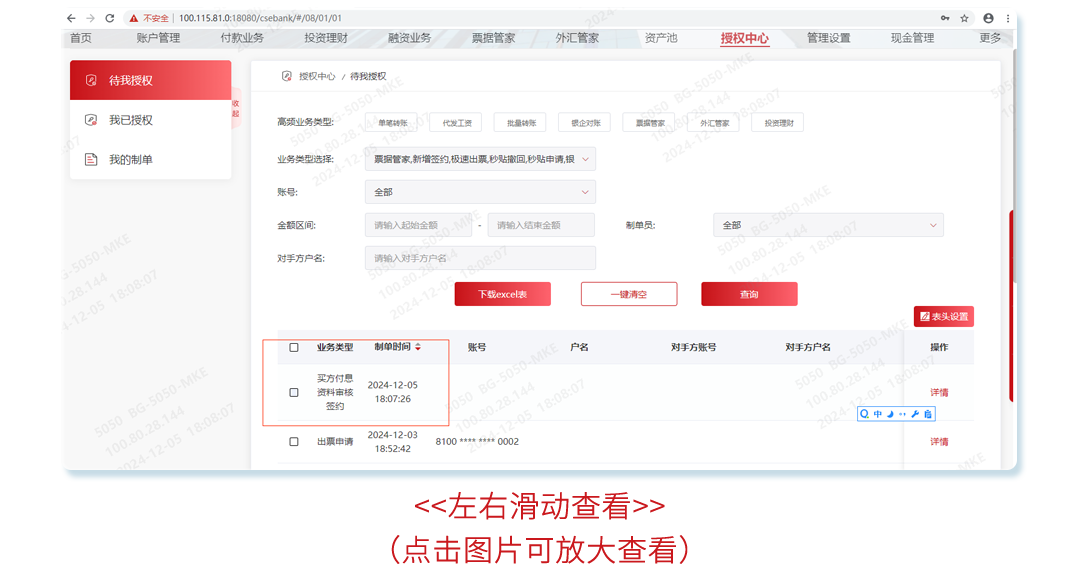Open 详情 link for 出票申请 row
1080x586 pixels.
(940, 441)
